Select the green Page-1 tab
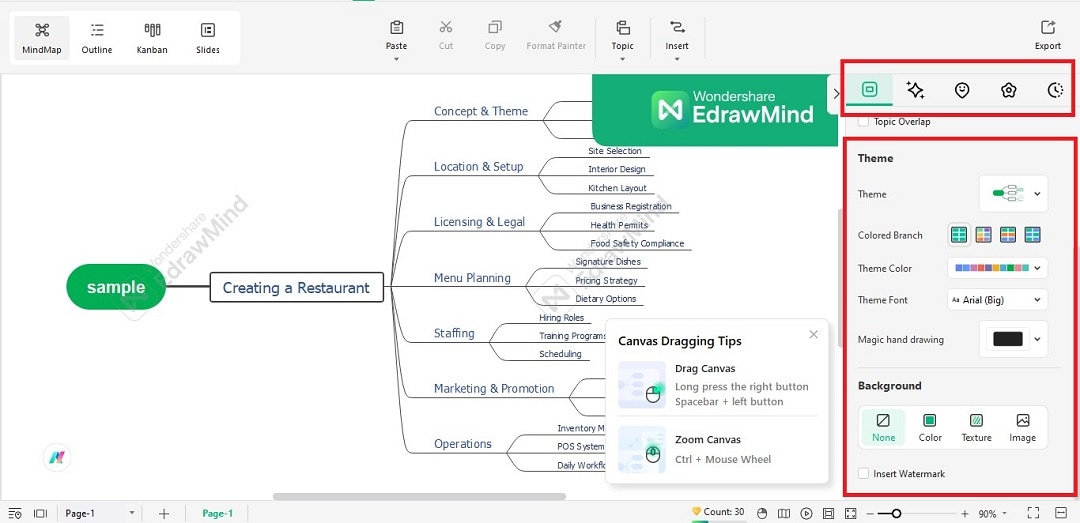Viewport: 1080px width, 523px height. (x=217, y=513)
